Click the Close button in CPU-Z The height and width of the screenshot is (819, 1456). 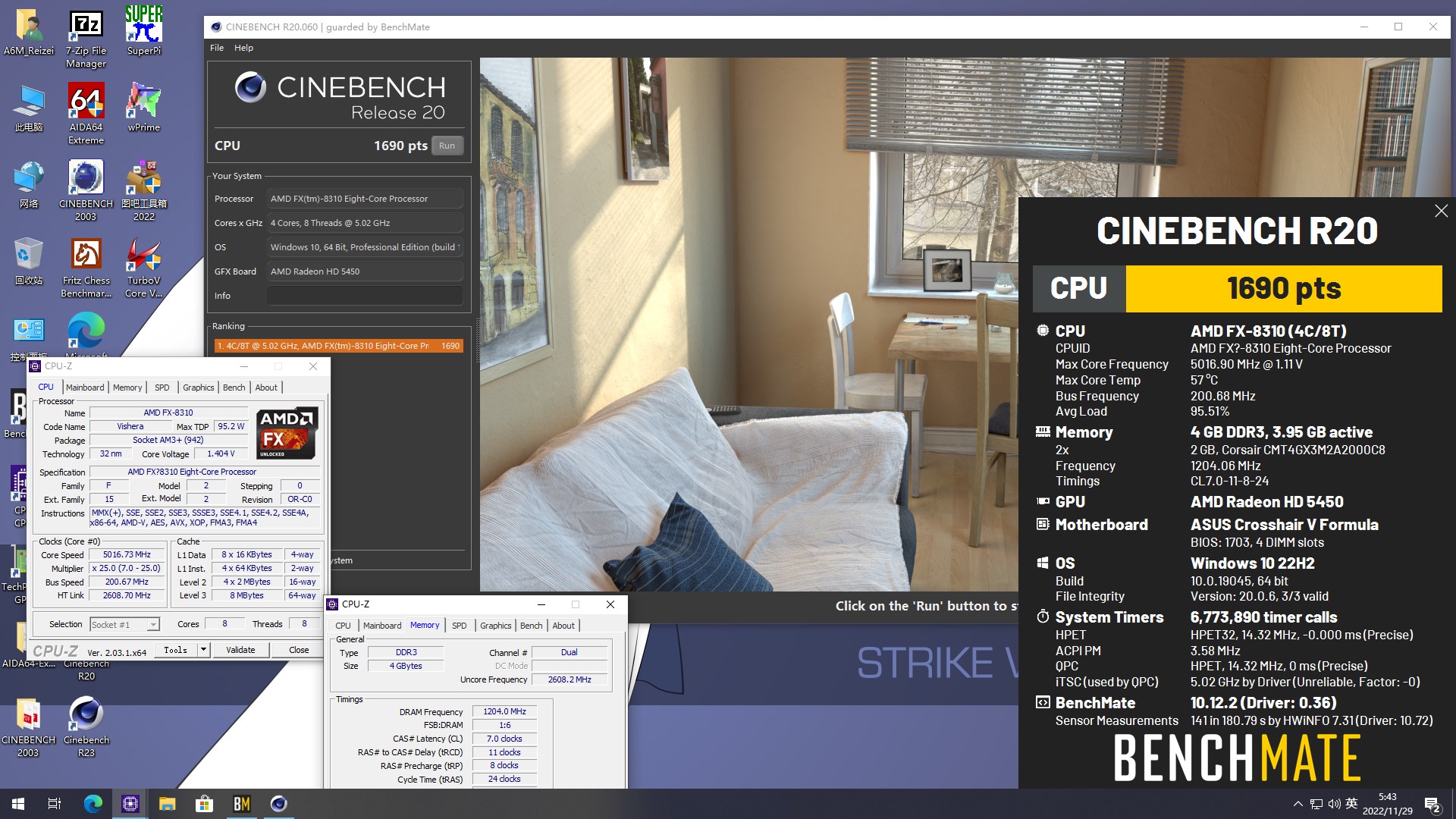[299, 650]
